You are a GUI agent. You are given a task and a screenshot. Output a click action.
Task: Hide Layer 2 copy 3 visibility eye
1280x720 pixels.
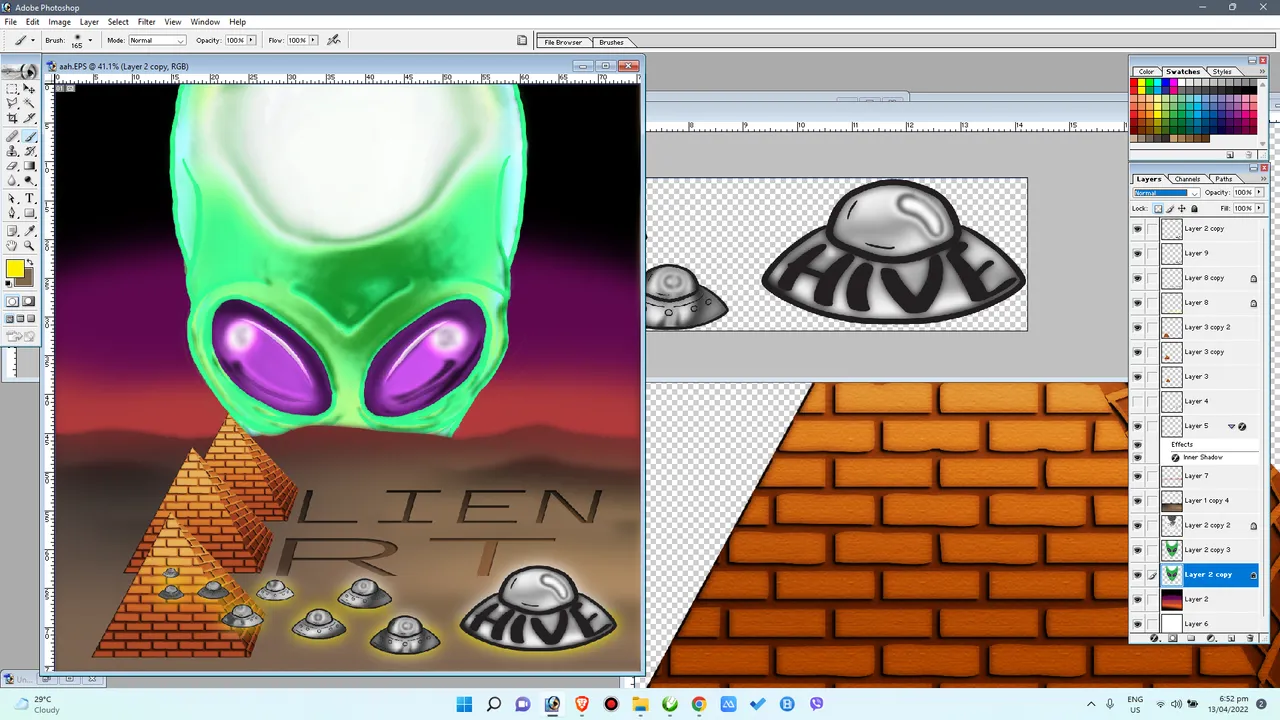click(1137, 550)
